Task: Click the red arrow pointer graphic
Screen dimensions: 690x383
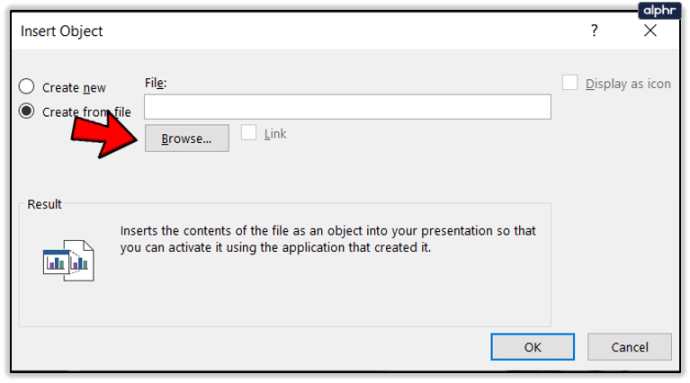Action: [x=104, y=134]
